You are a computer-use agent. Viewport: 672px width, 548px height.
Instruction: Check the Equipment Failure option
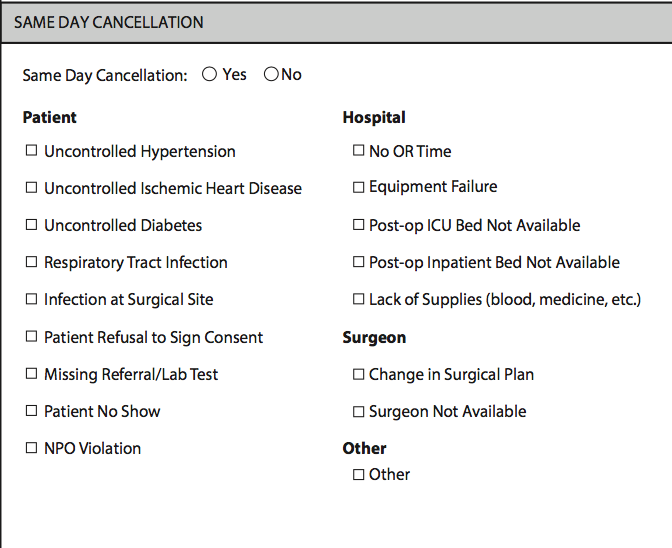(358, 187)
